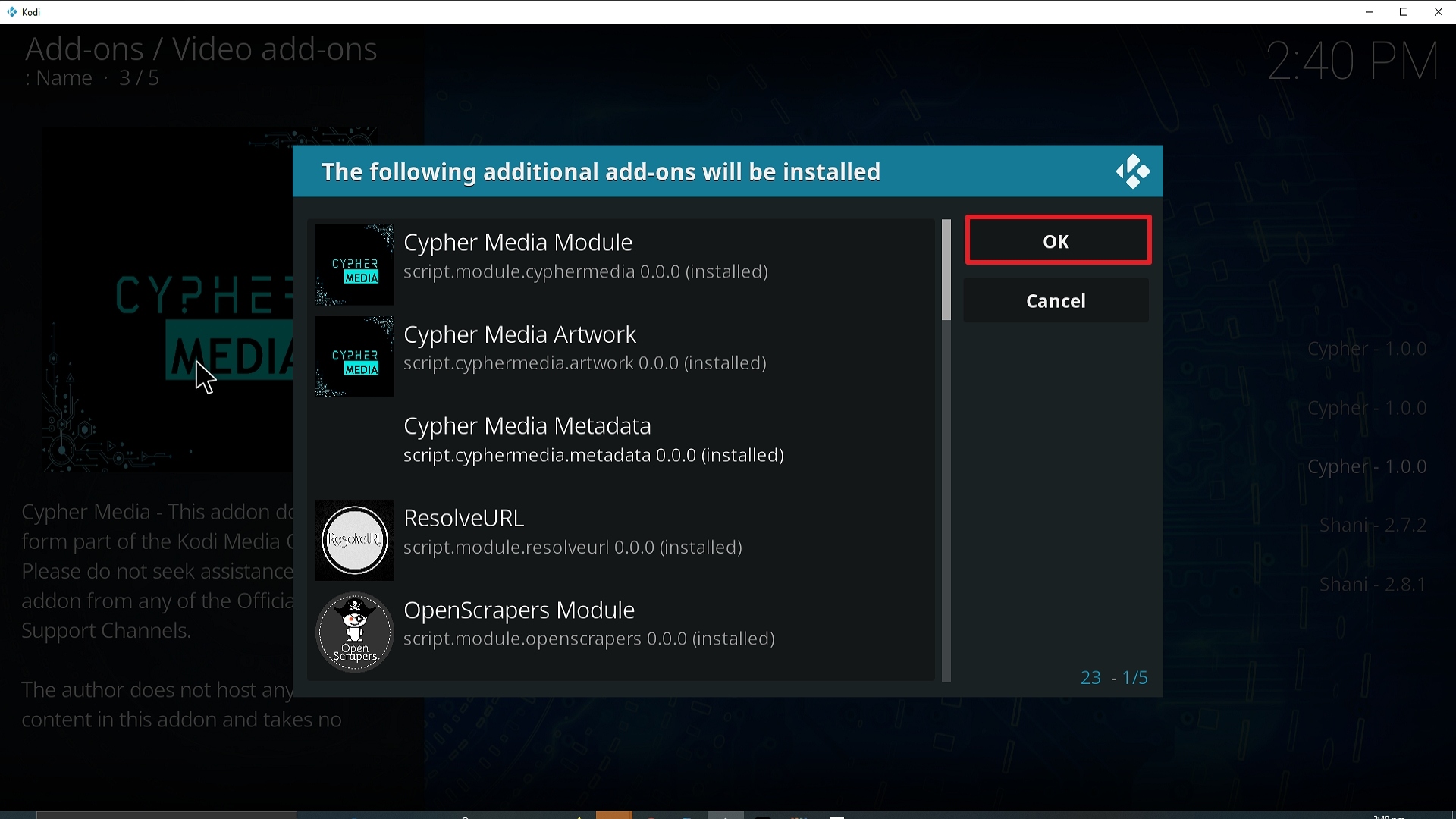Click the ResolveURL circular icon
Viewport: 1456px width, 819px height.
coord(354,540)
